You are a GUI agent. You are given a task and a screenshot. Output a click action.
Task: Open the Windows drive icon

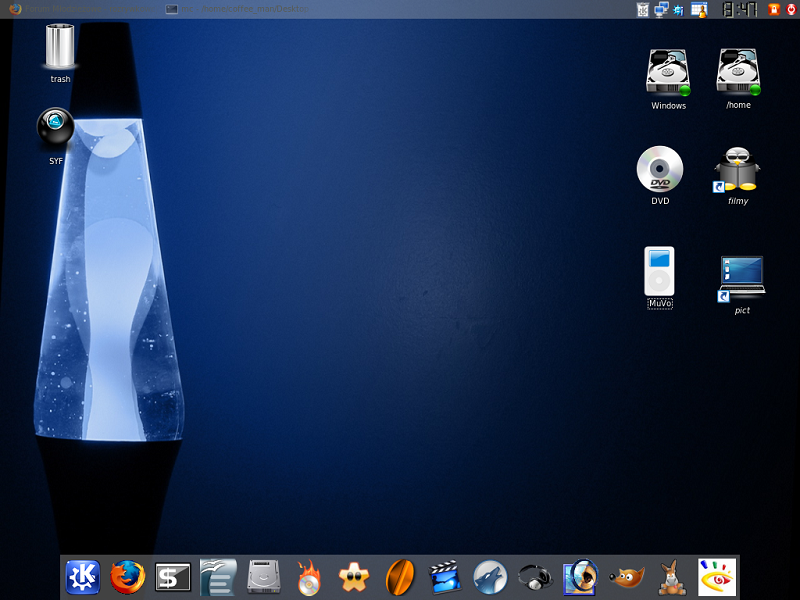669,73
